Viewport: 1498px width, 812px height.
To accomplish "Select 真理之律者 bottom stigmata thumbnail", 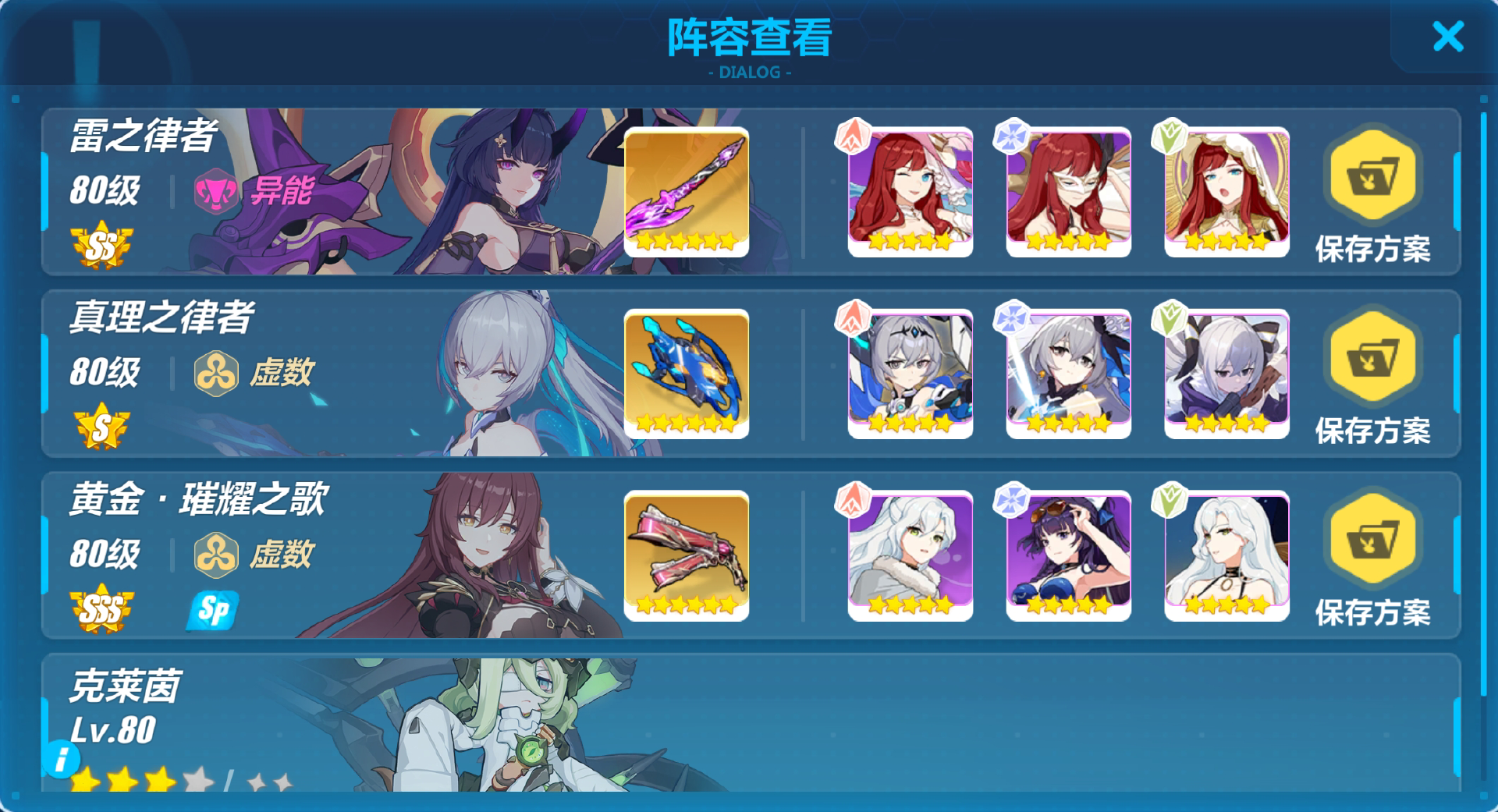I will [1226, 374].
